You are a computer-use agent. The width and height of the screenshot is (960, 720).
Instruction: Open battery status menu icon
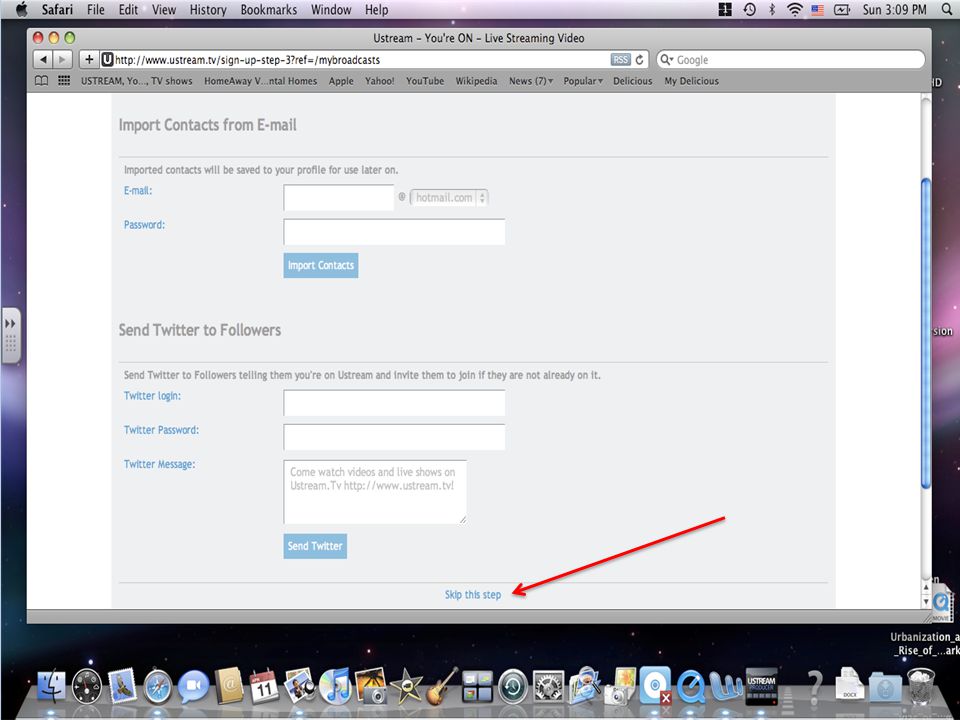[842, 9]
